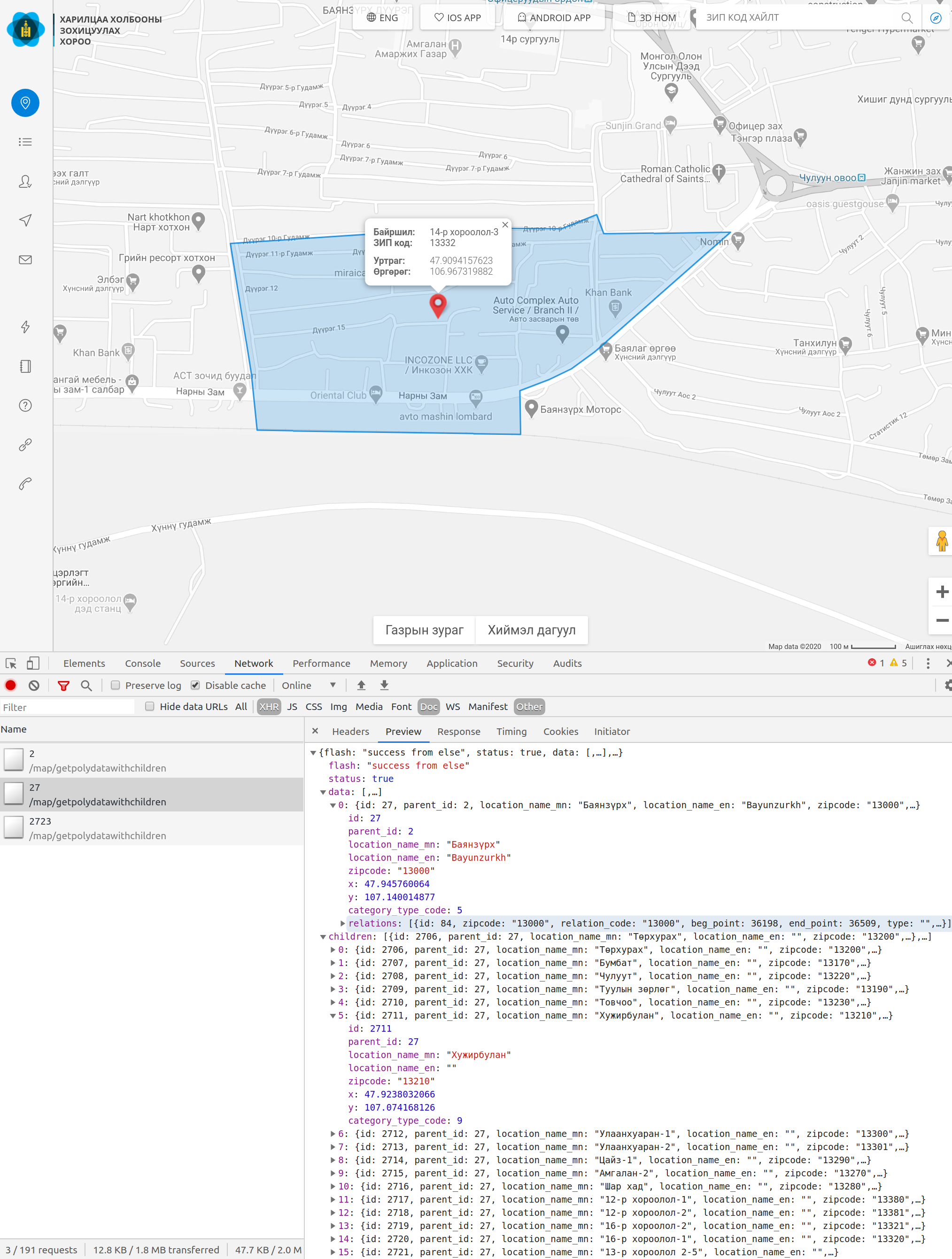Switch to the Elements tab
The width and height of the screenshot is (952, 1259).
(84, 663)
